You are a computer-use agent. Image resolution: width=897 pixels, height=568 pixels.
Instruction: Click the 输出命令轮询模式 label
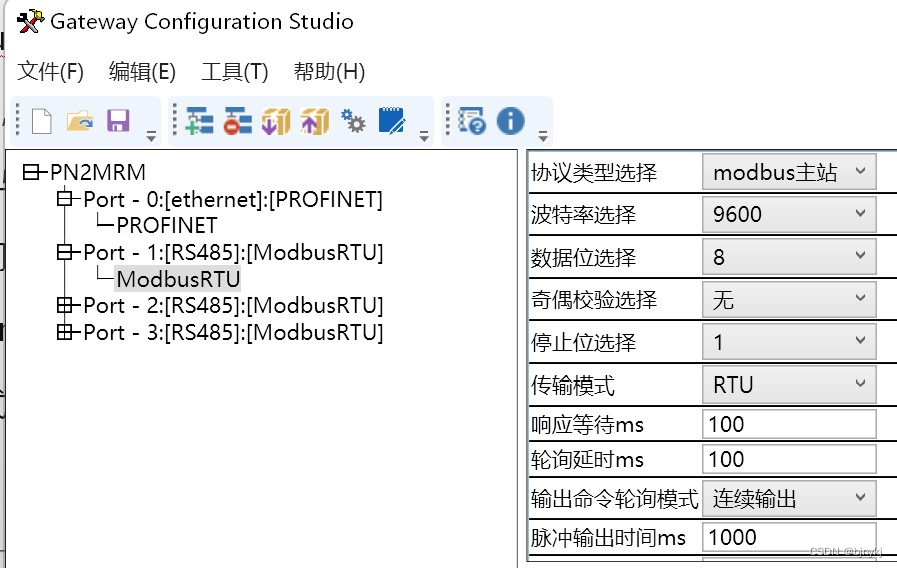click(x=615, y=499)
